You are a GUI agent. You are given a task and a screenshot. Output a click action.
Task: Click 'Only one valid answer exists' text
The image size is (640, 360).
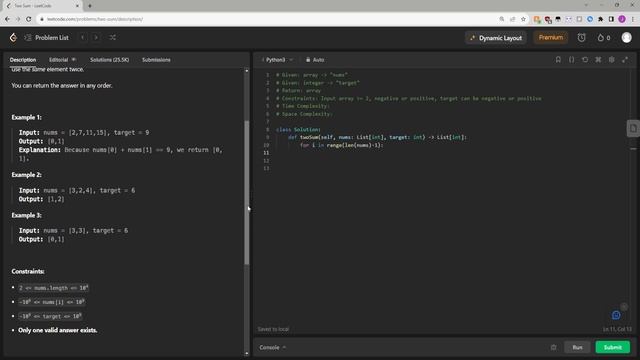(58, 330)
